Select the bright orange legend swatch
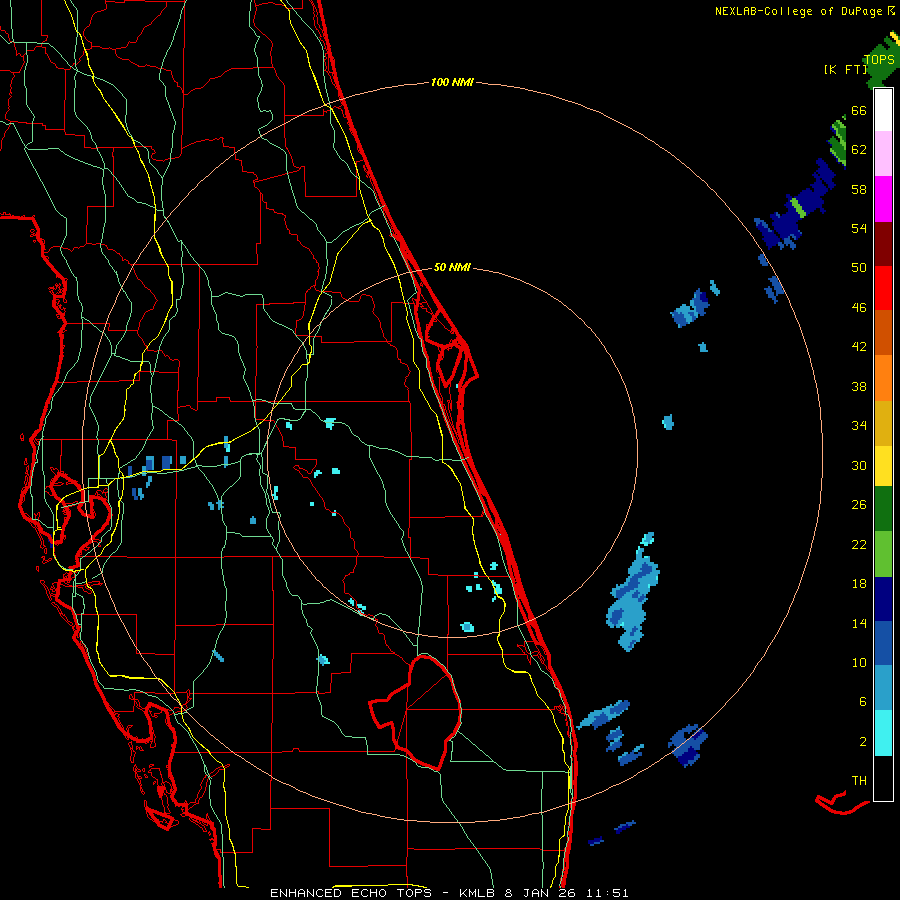Image resolution: width=900 pixels, height=900 pixels. point(883,378)
